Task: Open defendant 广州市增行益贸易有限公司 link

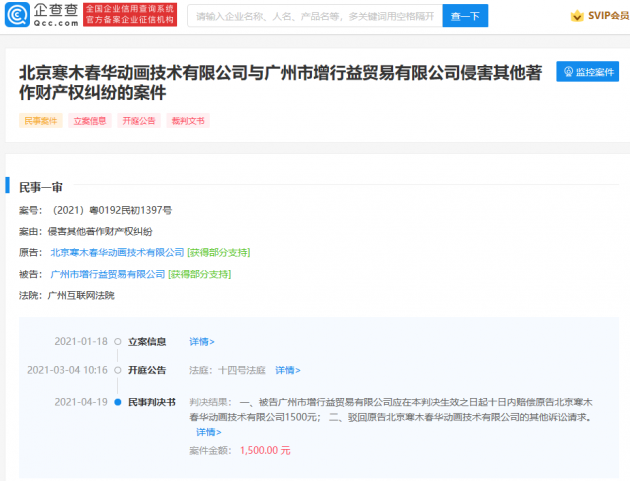Action: tap(107, 274)
